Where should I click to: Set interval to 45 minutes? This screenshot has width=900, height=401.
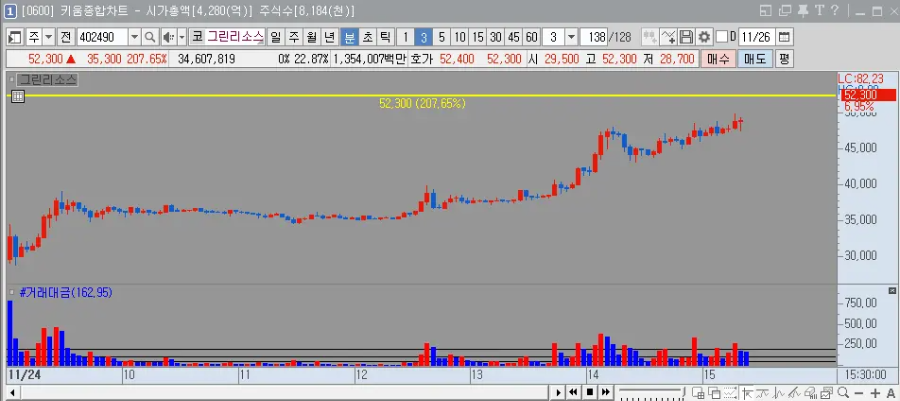514,37
